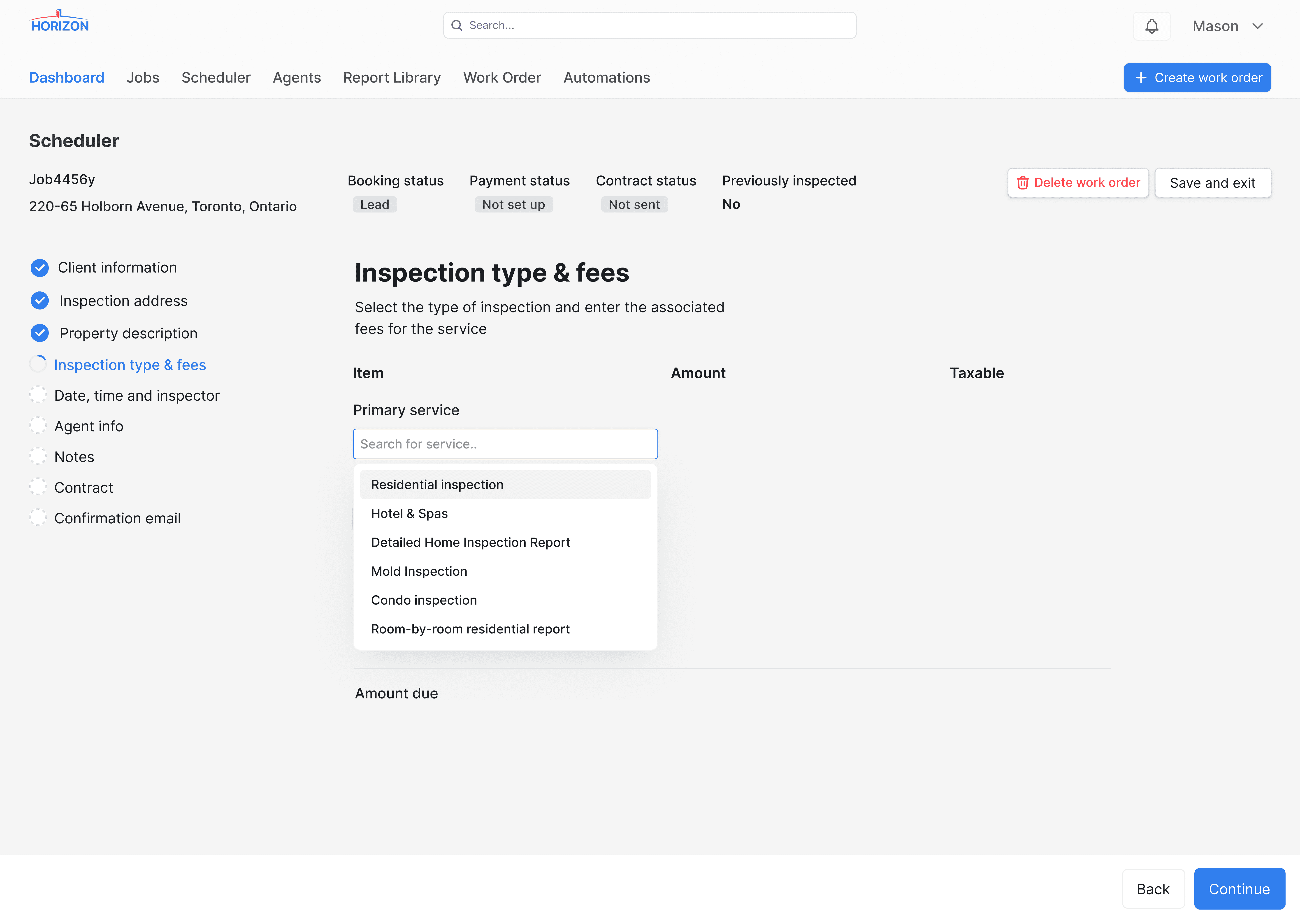
Task: Click the Taxable column header
Action: click(x=977, y=373)
